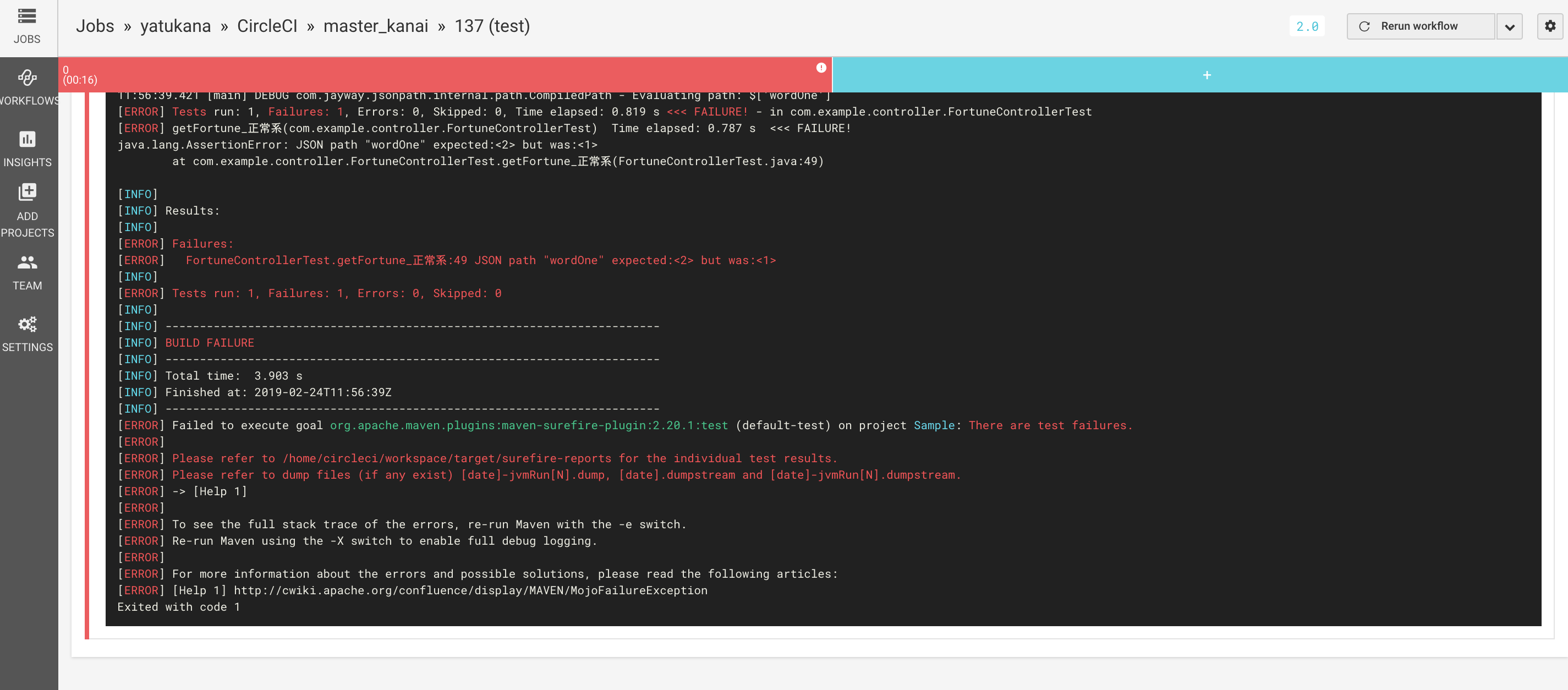
Task: Click the BUILD FAILURE log line
Action: click(210, 343)
